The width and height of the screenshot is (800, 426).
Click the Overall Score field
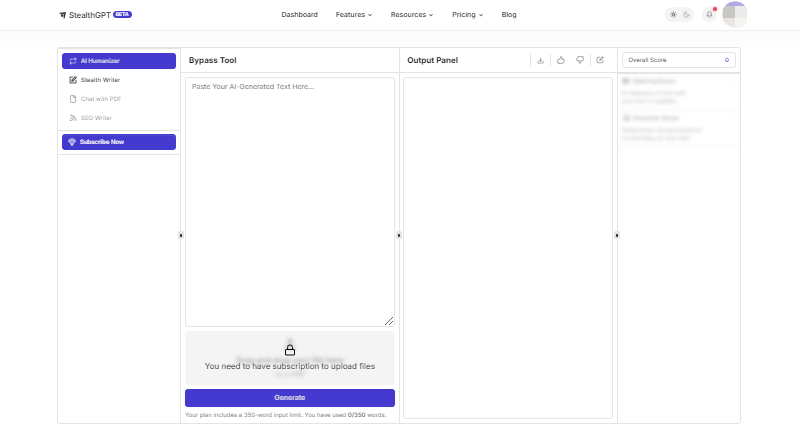coord(679,60)
